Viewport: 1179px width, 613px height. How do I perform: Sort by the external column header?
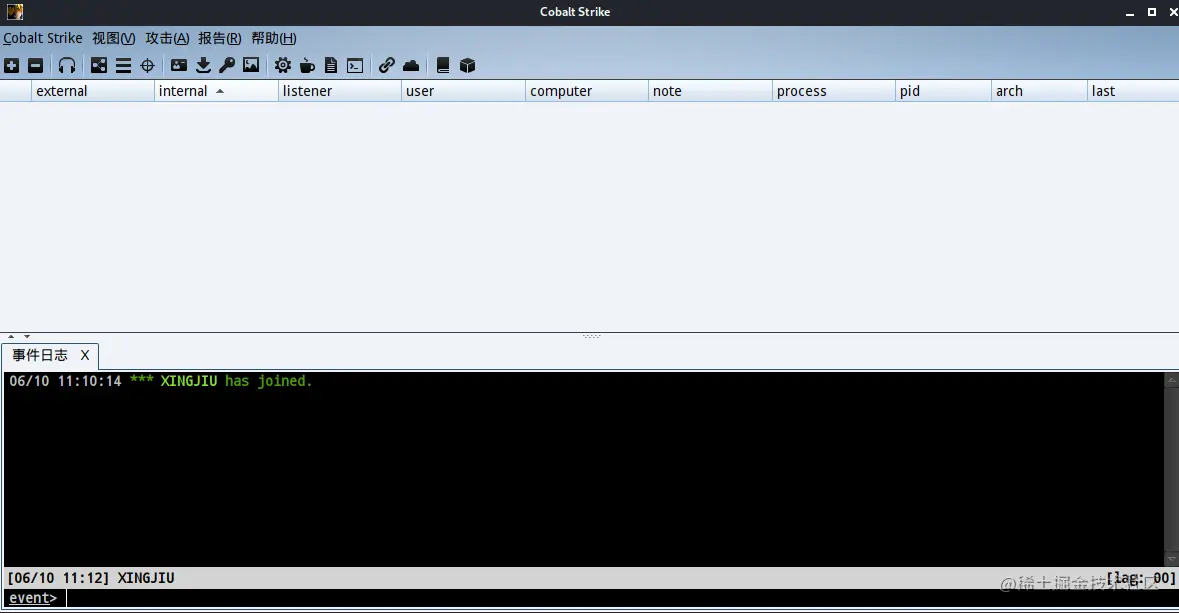[92, 91]
